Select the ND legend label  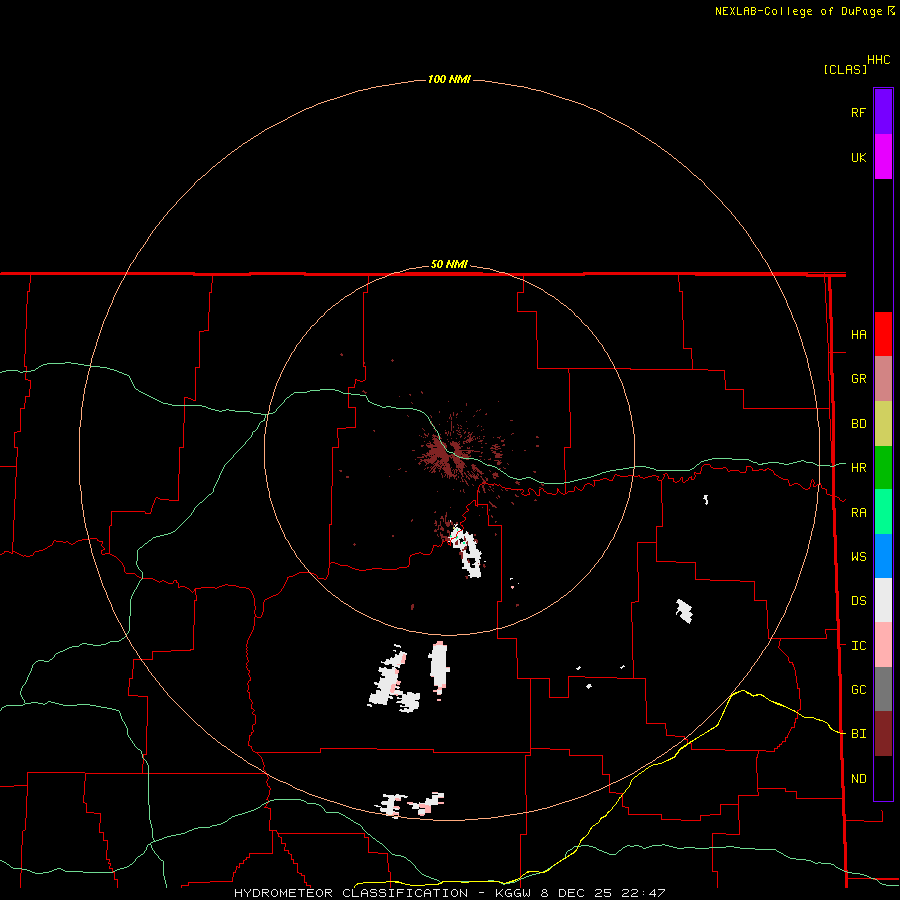coord(858,779)
